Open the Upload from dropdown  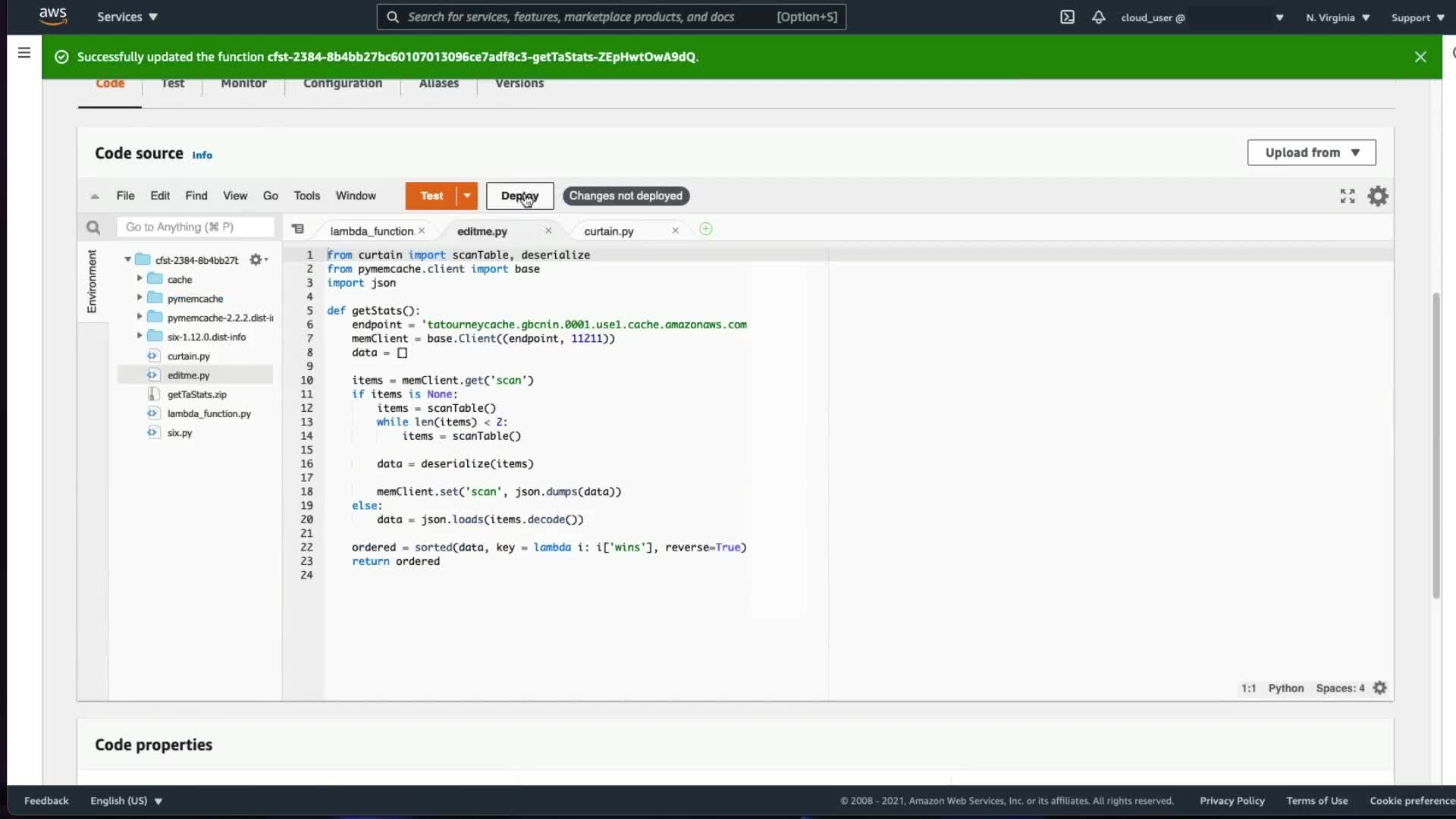click(1311, 152)
